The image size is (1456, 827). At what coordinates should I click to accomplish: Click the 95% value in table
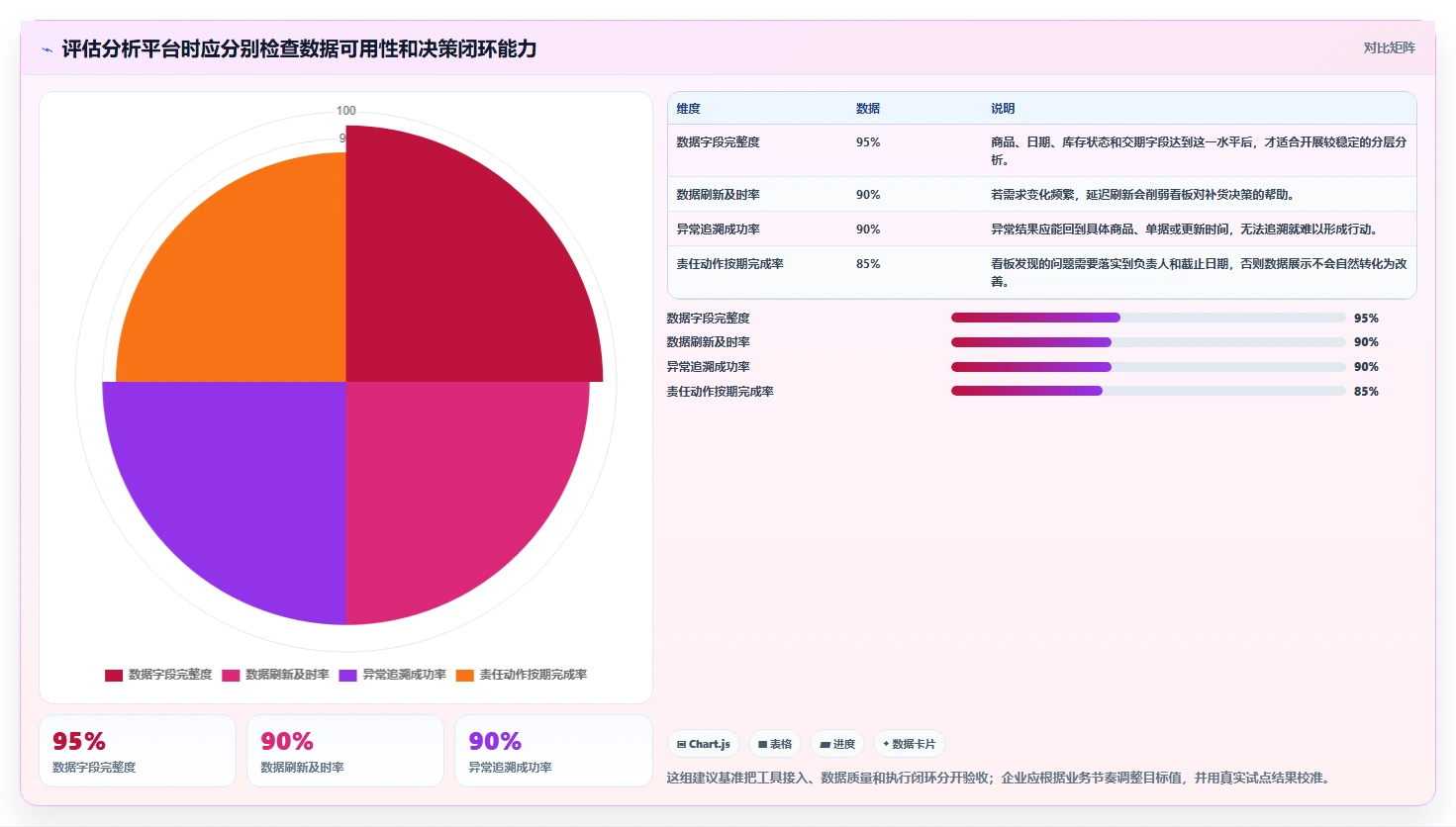click(x=868, y=142)
